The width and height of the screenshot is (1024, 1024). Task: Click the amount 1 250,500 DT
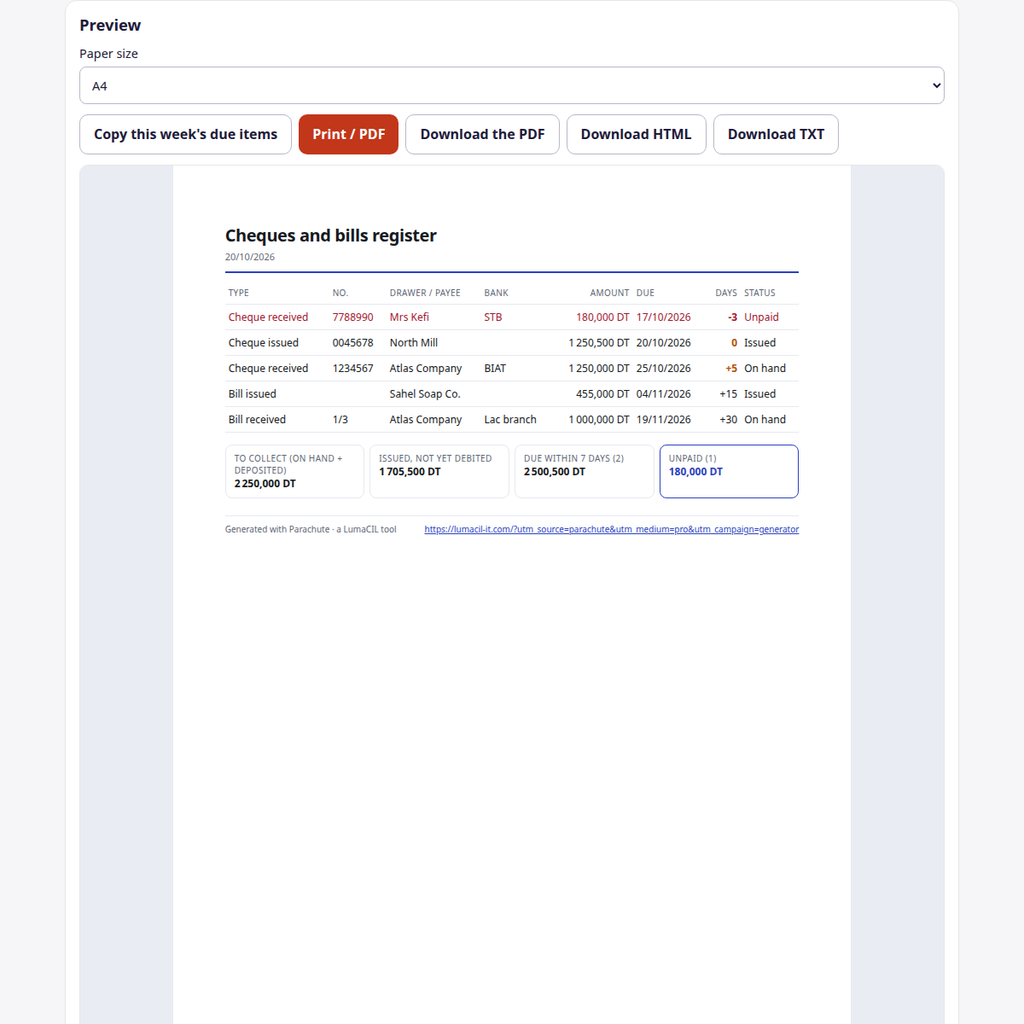599,343
